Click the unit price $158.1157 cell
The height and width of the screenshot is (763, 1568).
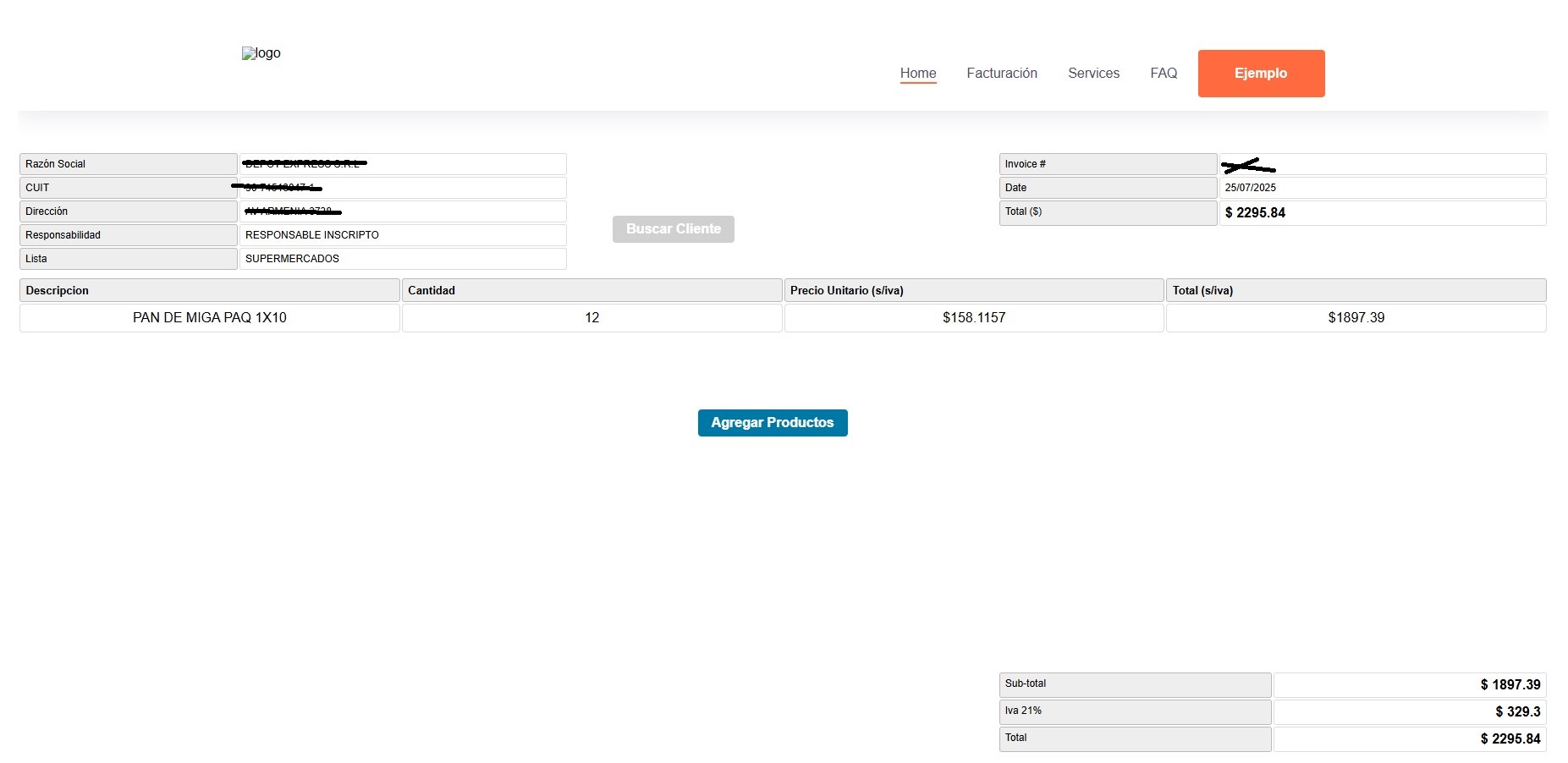point(974,318)
